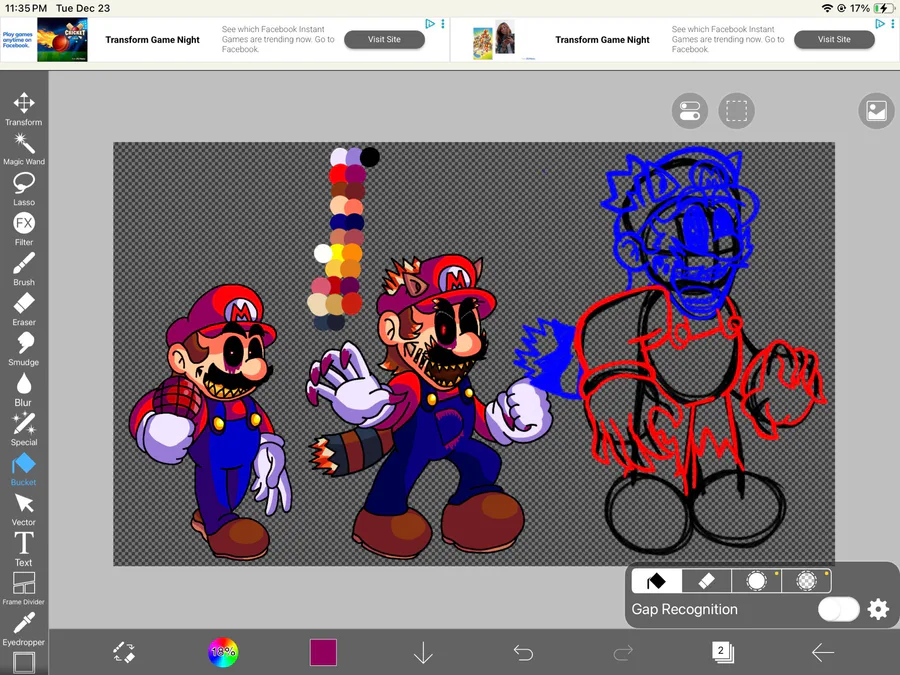Tap the white palette dot on canvas
900x675 pixels.
(323, 253)
